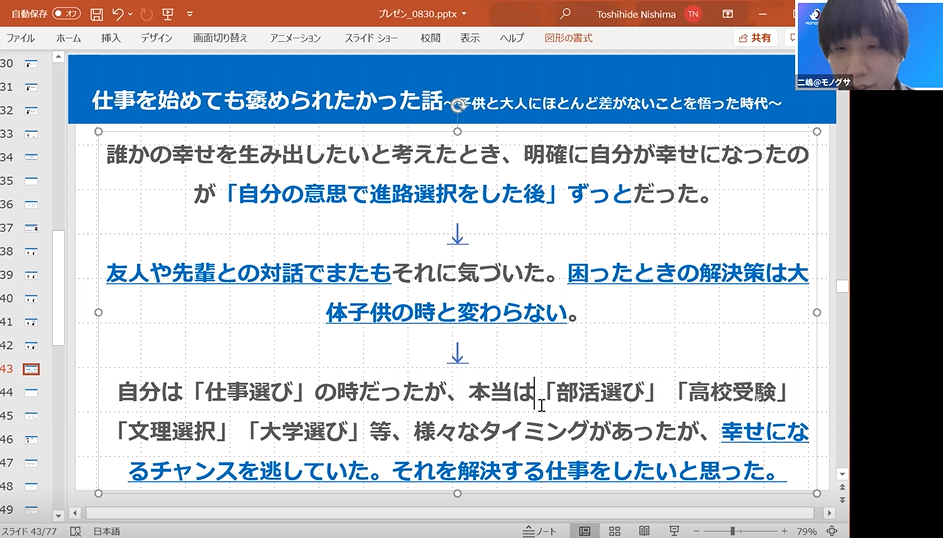Screen dimensions: 943x538
Task: Start slideshow from beginning icon in title bar
Action: pos(168,14)
